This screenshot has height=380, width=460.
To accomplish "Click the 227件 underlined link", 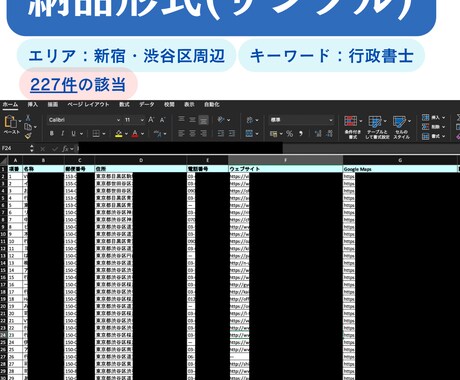I will point(53,85).
